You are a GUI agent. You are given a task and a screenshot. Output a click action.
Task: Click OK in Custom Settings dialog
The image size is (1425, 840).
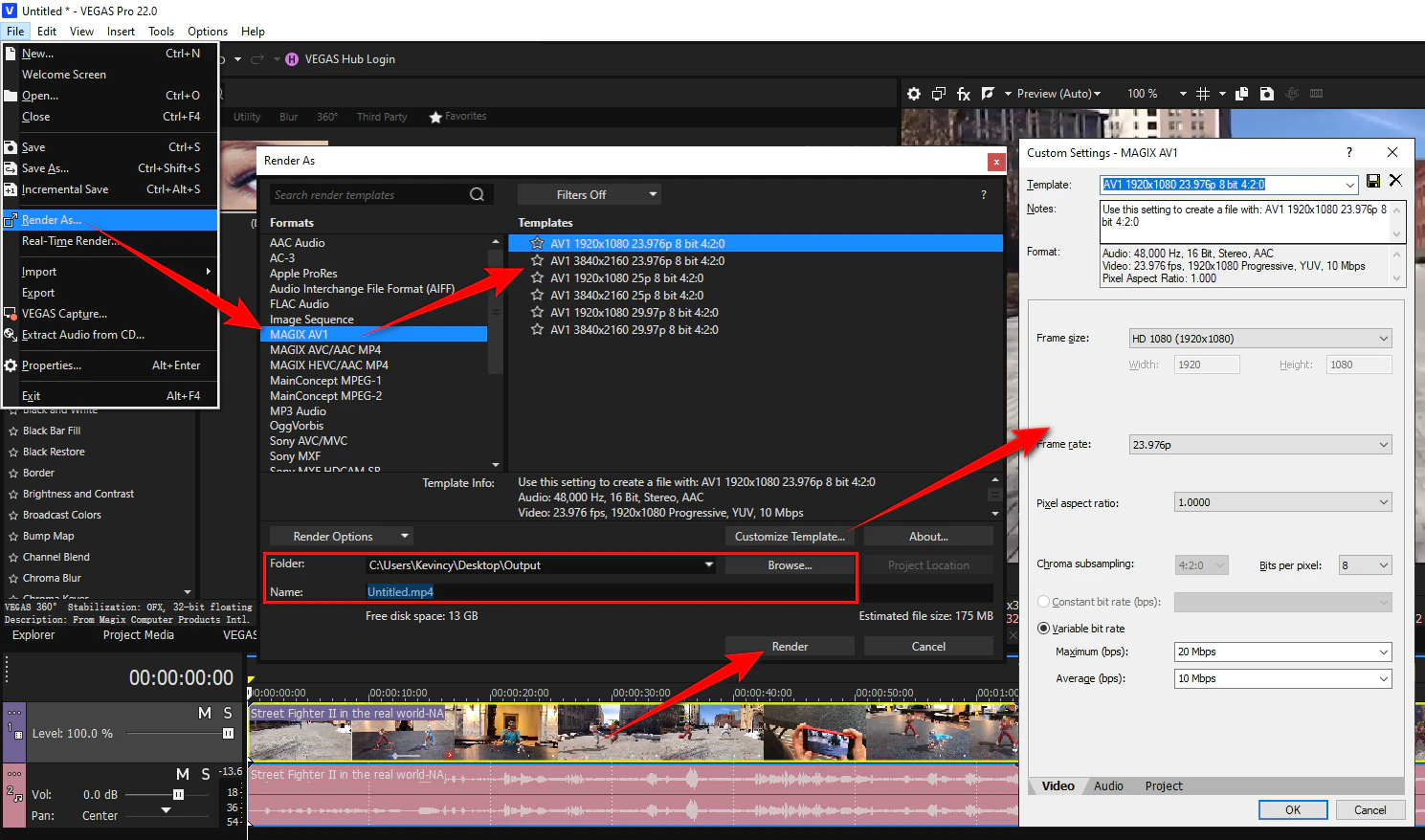pyautogui.click(x=1293, y=810)
